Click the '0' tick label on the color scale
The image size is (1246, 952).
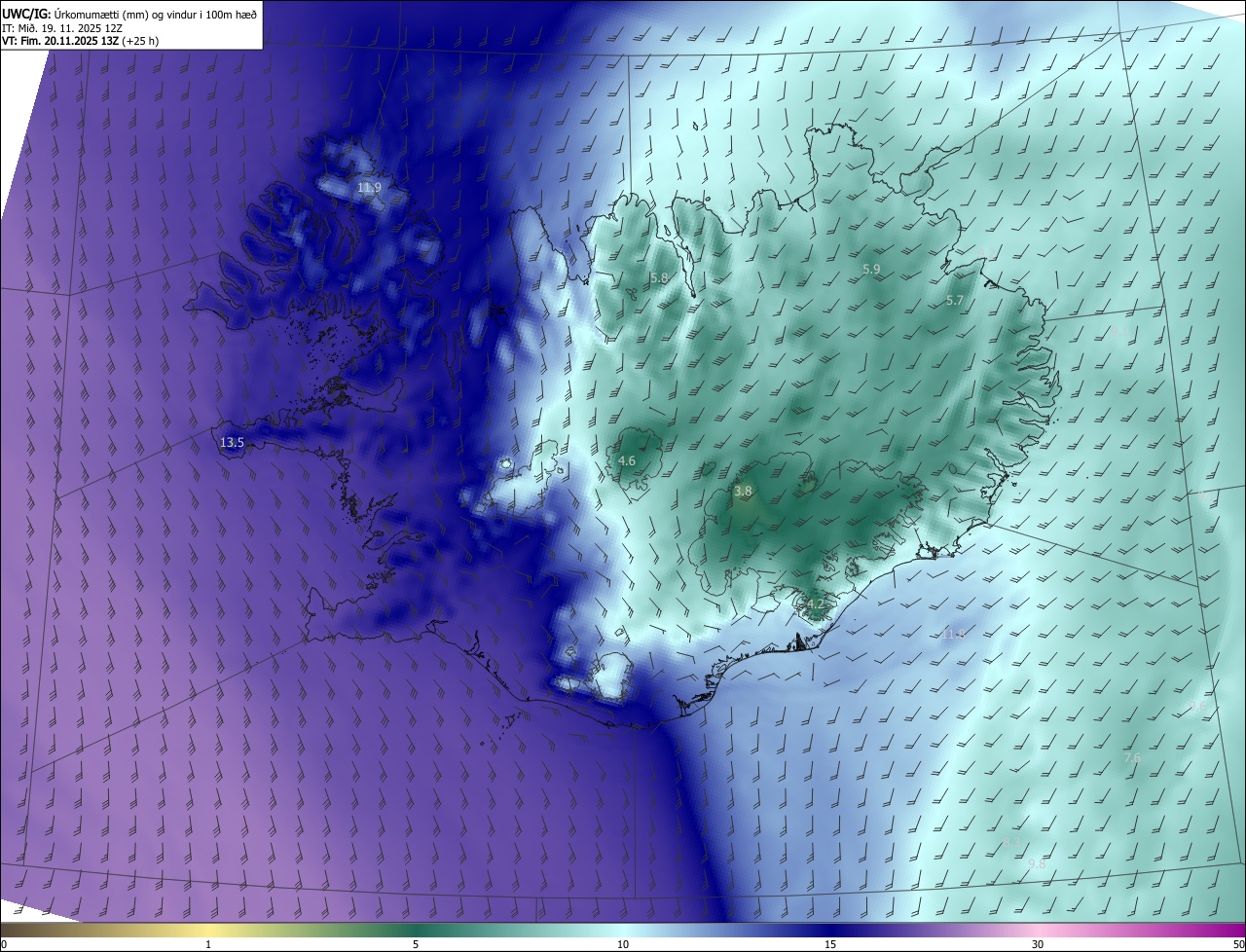[3, 945]
